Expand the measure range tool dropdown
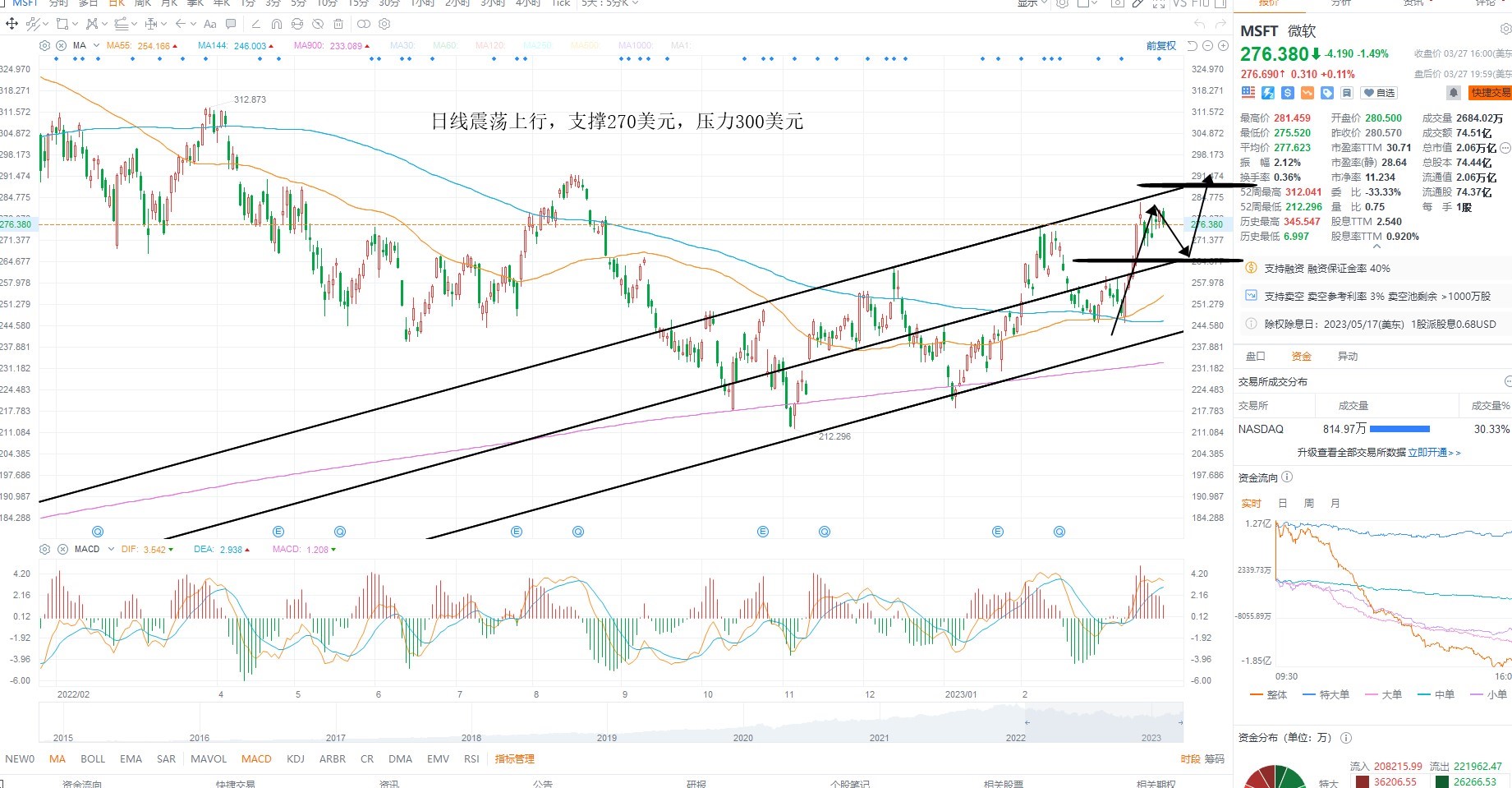1512x788 pixels. pos(164,24)
